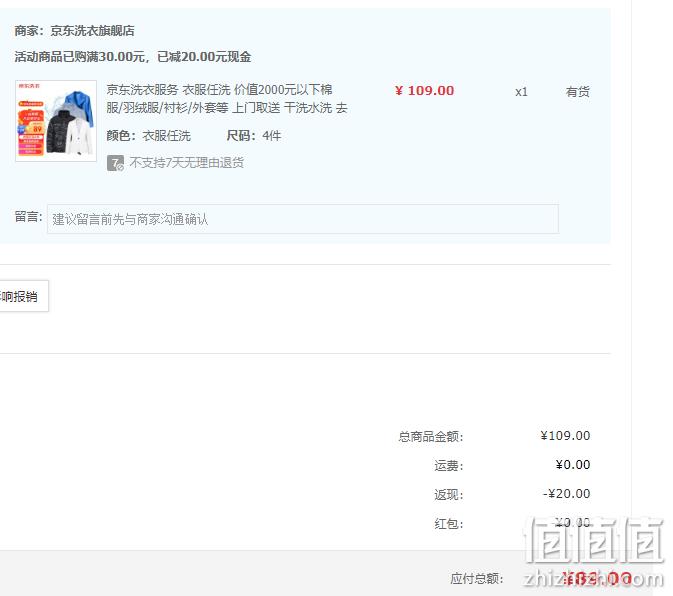
Task: Click the x1 quantity indicator
Action: 521,92
